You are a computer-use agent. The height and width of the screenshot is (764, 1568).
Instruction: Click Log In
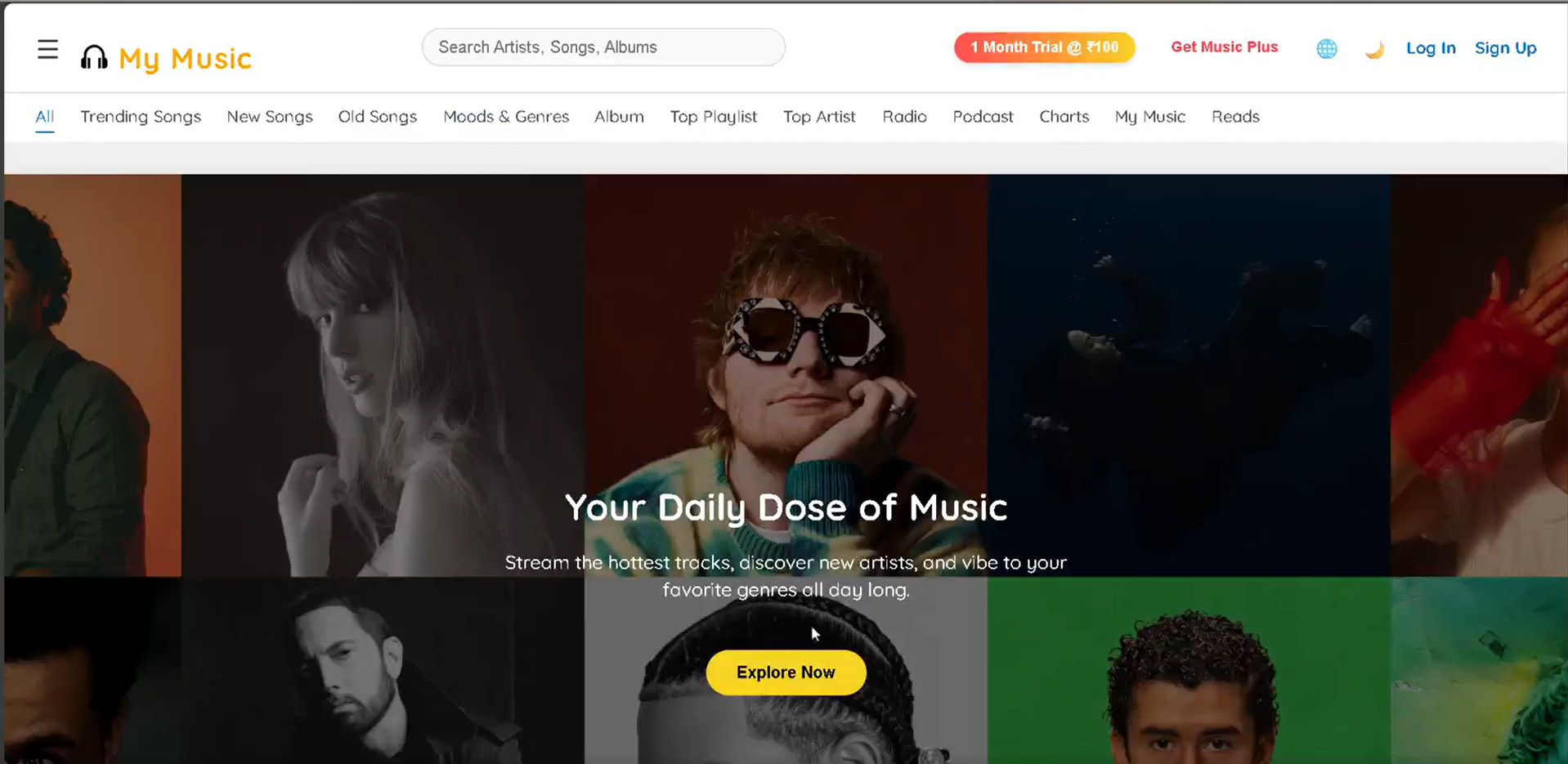1431,48
